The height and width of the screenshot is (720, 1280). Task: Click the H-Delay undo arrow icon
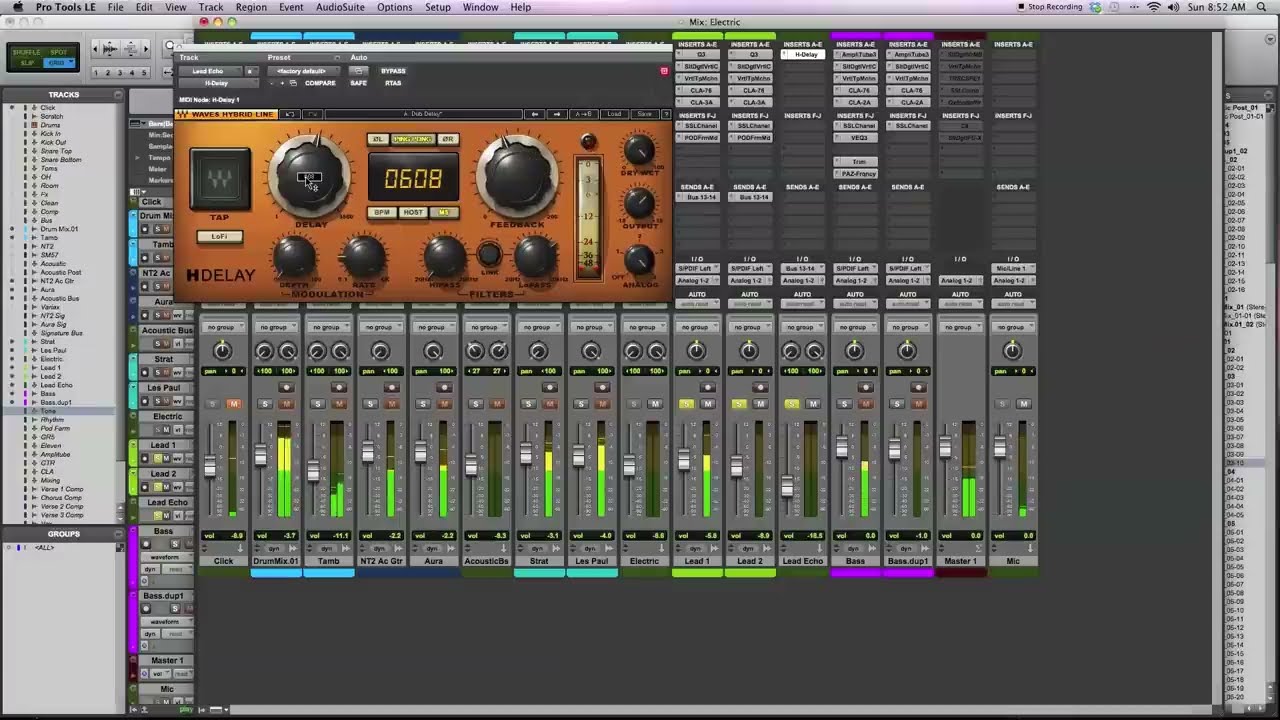click(289, 114)
